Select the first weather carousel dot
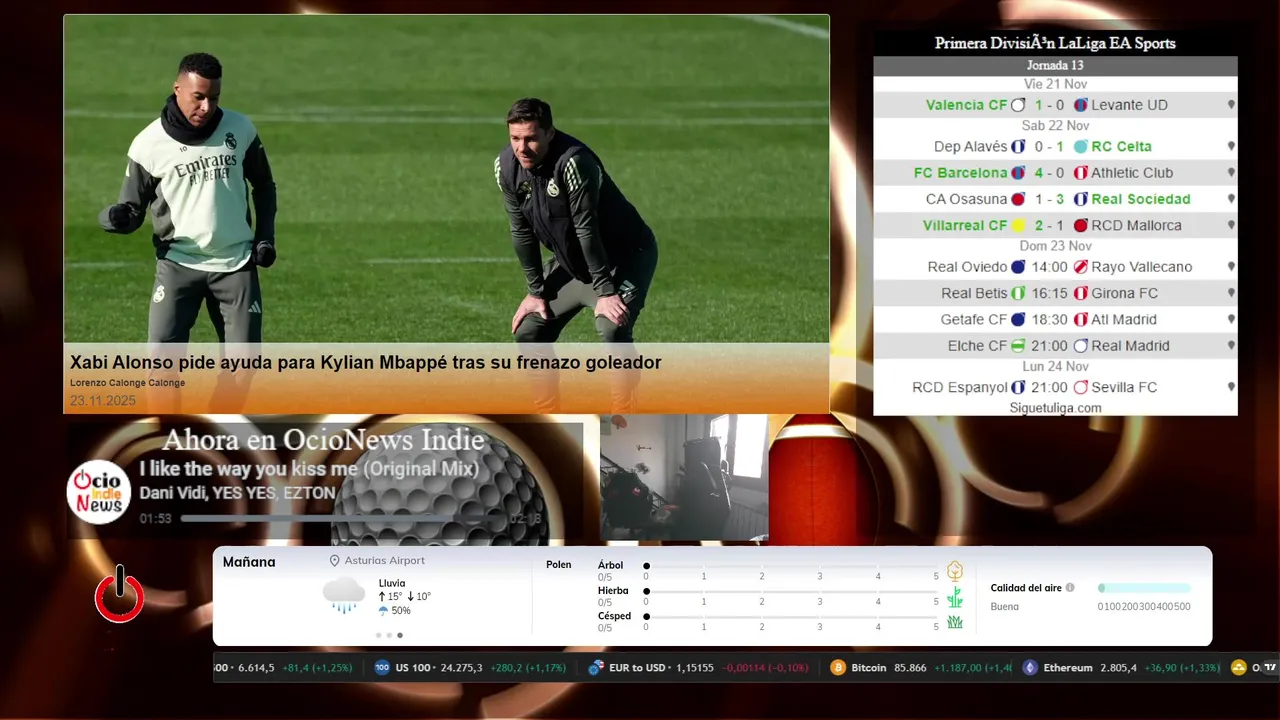The height and width of the screenshot is (720, 1280). [378, 635]
